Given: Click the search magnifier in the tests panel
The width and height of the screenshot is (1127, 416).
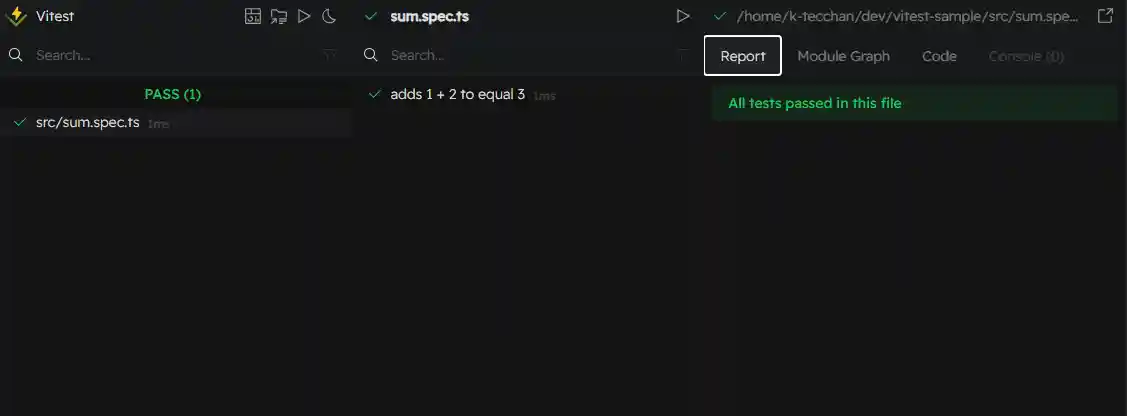Looking at the screenshot, I should coord(370,56).
